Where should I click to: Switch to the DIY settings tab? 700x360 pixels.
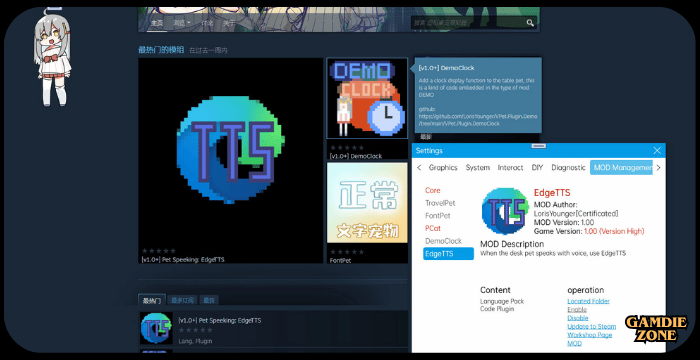(537, 167)
